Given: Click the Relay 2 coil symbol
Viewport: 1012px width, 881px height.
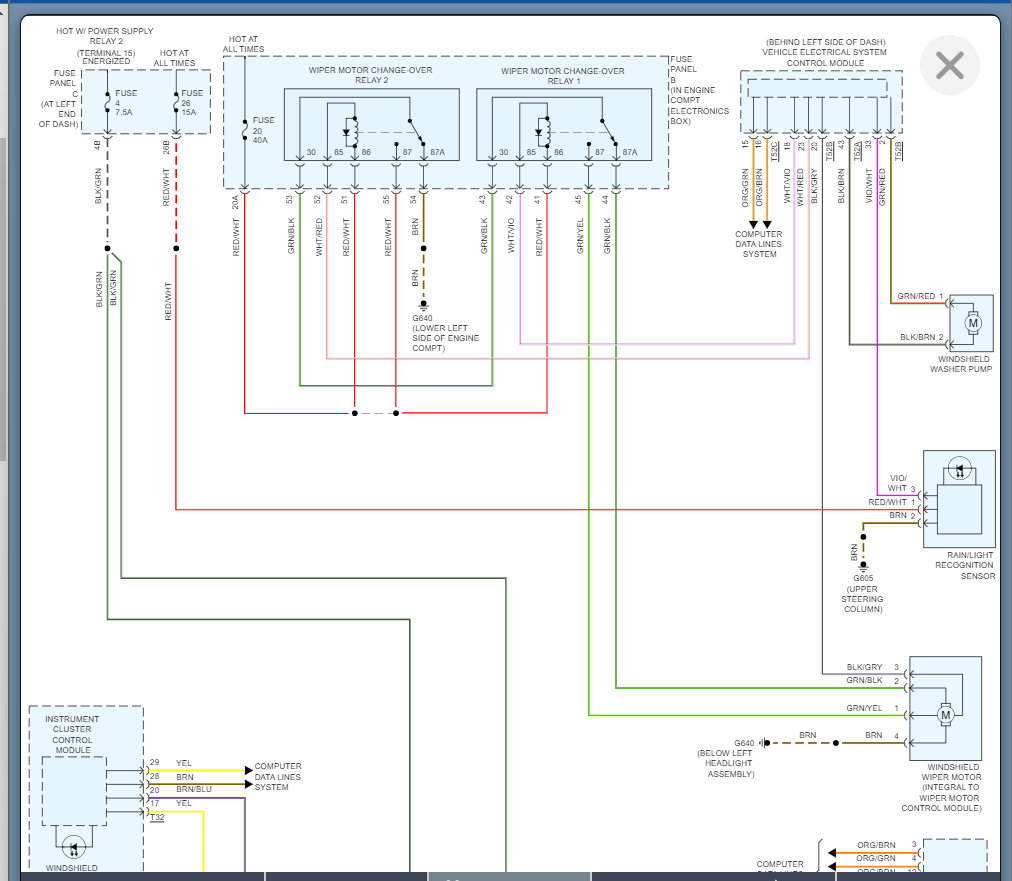Looking at the screenshot, I should (x=350, y=132).
